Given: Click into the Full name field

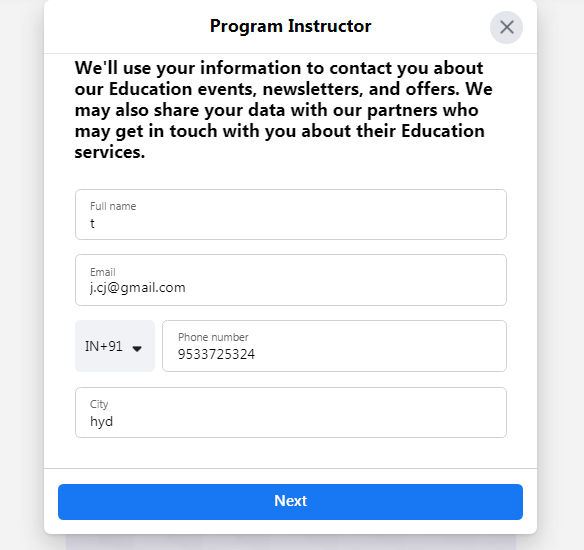Looking at the screenshot, I should (x=291, y=214).
